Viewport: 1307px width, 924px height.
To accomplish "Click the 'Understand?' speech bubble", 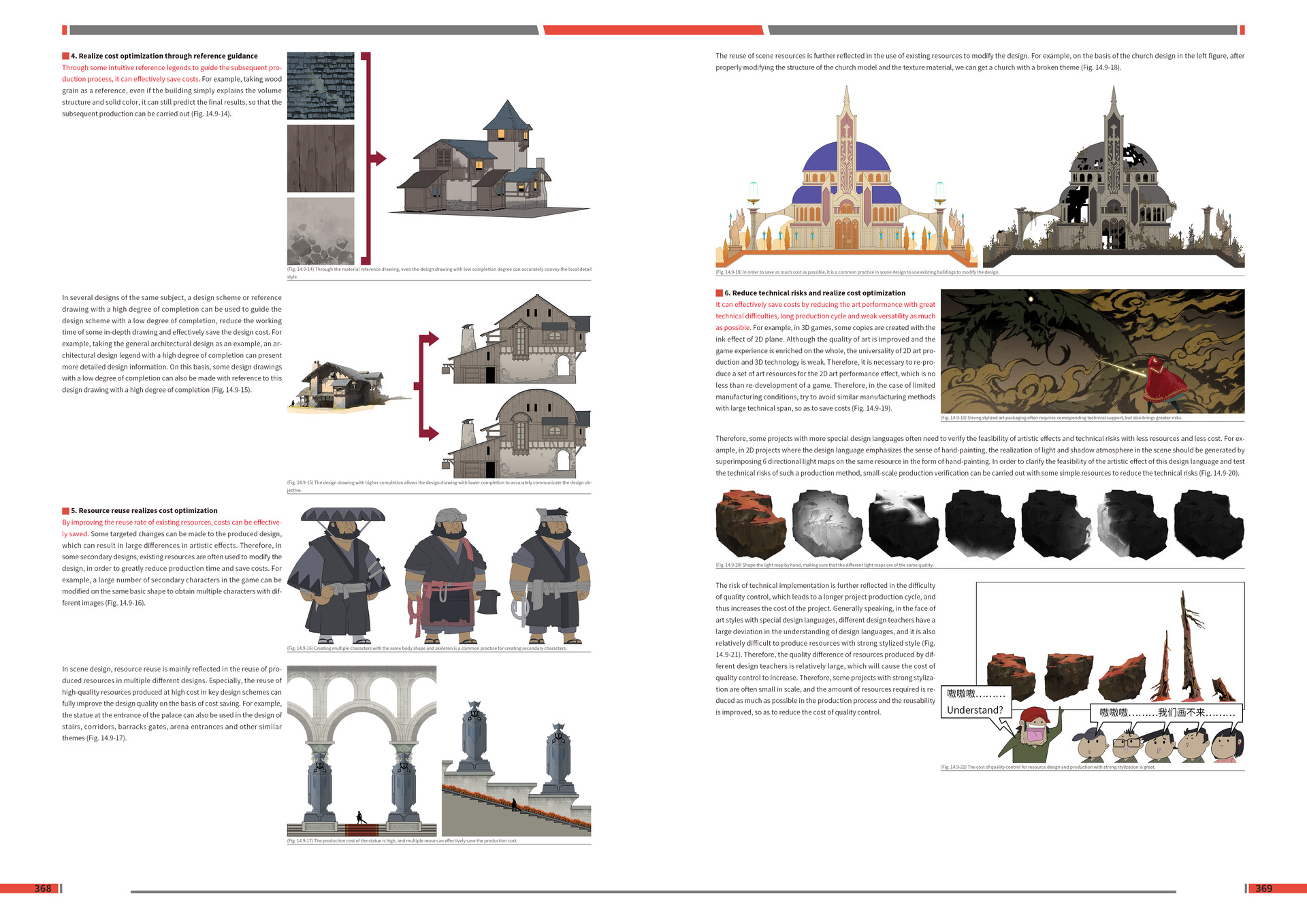I will (974, 710).
